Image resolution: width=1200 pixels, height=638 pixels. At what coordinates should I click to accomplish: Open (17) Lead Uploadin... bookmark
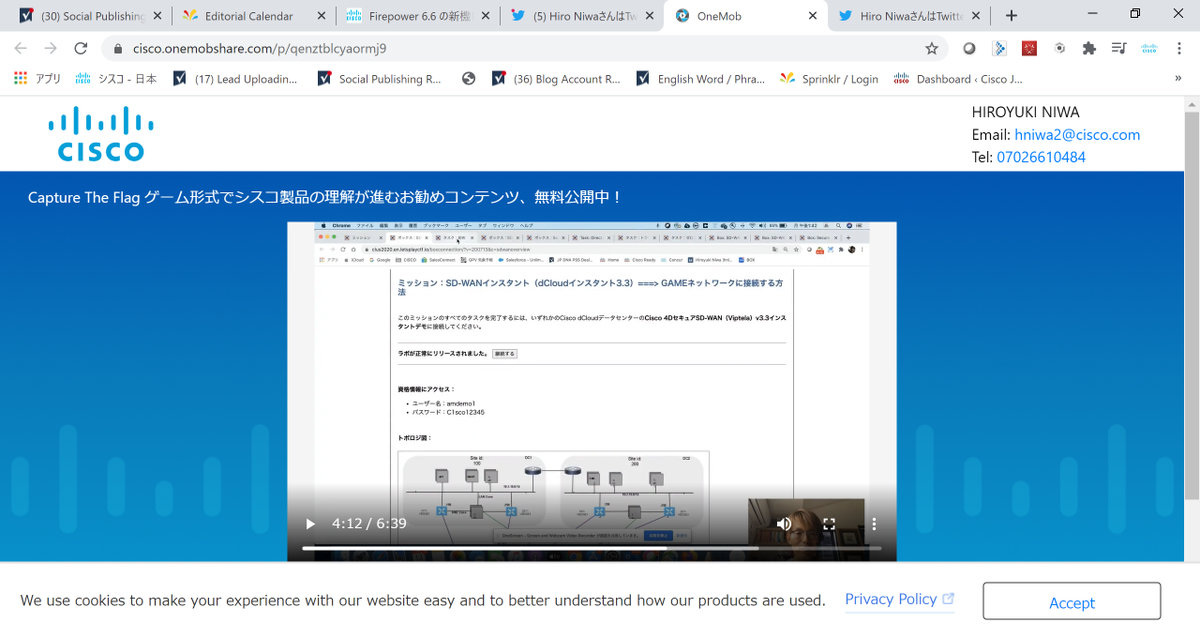point(235,79)
